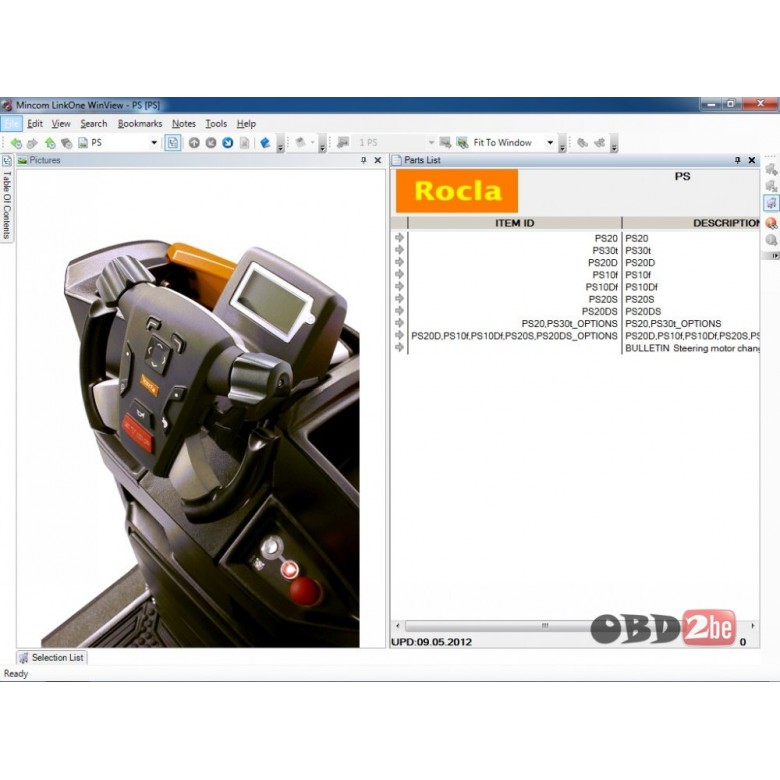The height and width of the screenshot is (780, 780).
Task: Click the green Back arrow in the toolbar
Action: pyautogui.click(x=16, y=143)
